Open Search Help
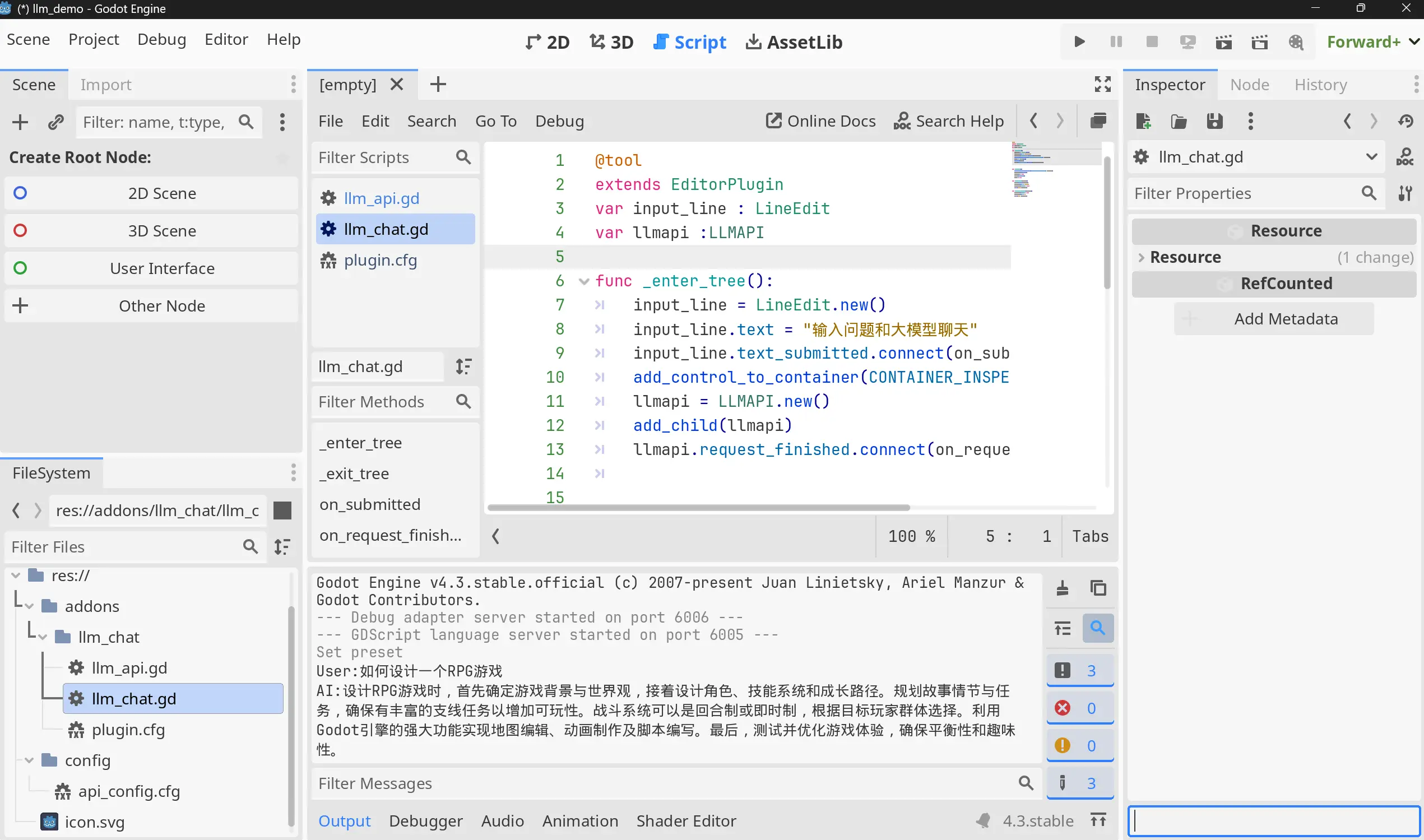The height and width of the screenshot is (840, 1424). point(949,120)
